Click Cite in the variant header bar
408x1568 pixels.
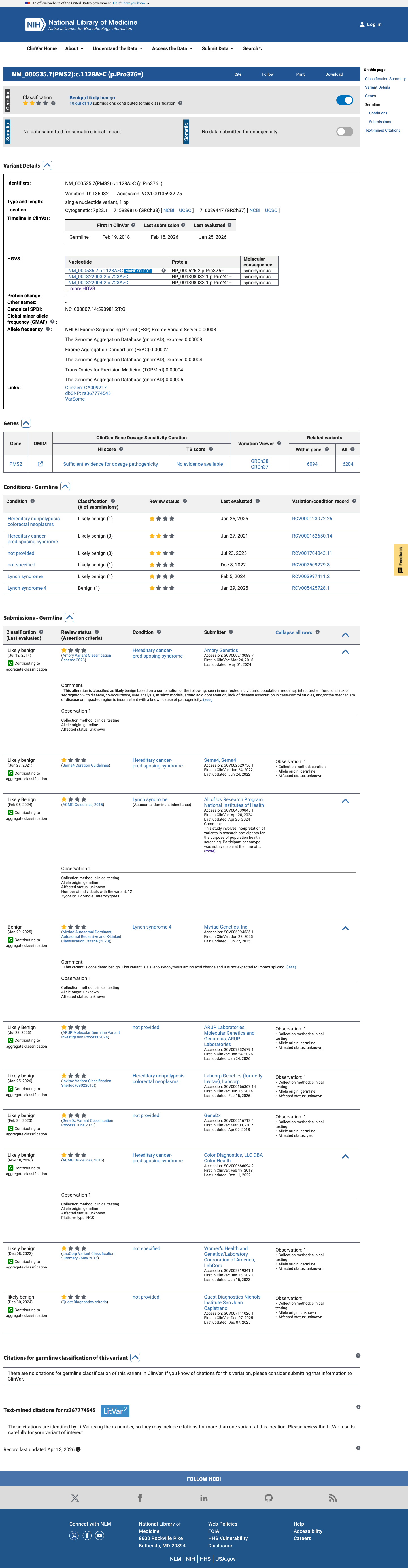[x=238, y=74]
